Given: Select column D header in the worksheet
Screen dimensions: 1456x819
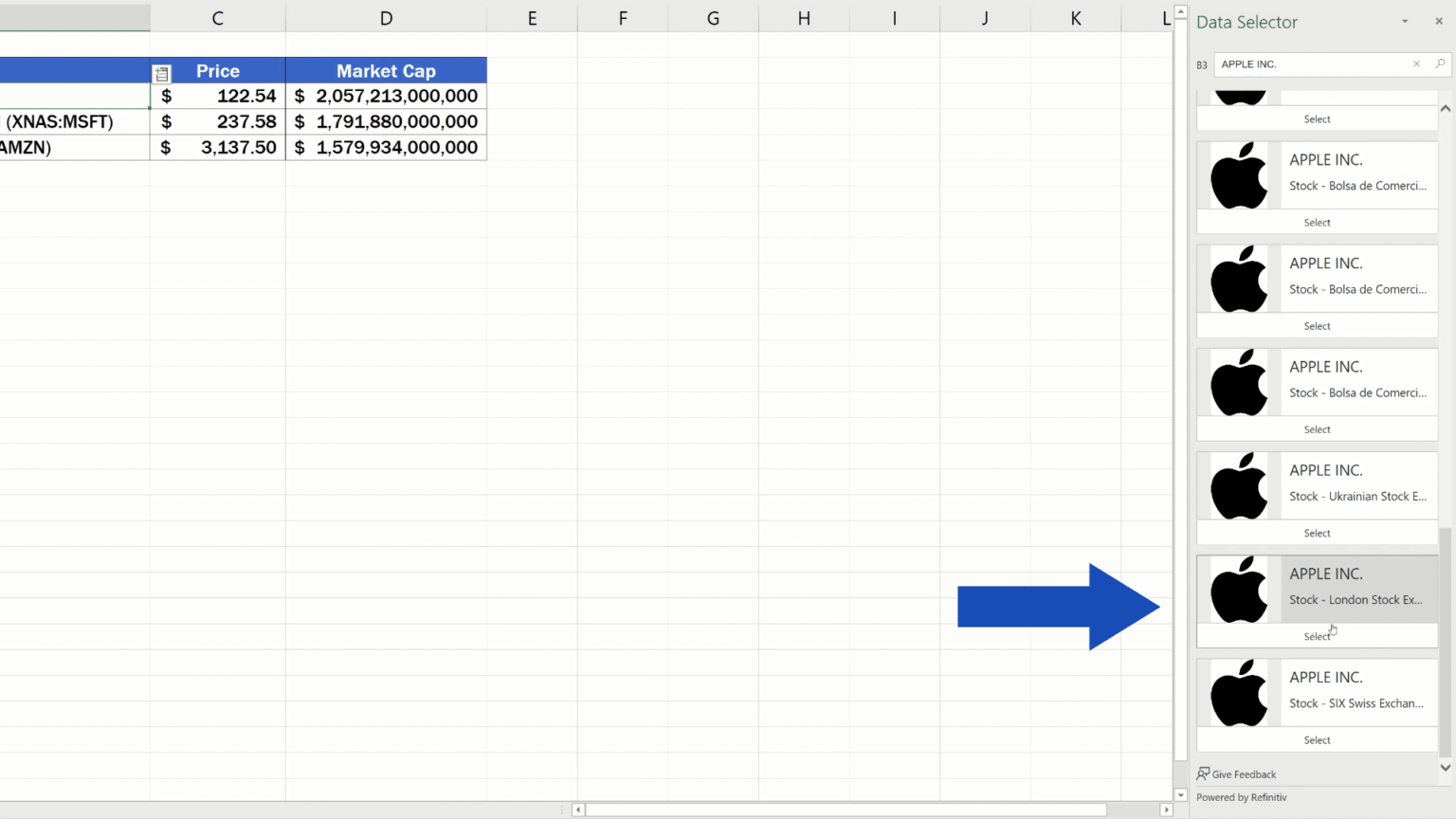Looking at the screenshot, I should tap(386, 17).
